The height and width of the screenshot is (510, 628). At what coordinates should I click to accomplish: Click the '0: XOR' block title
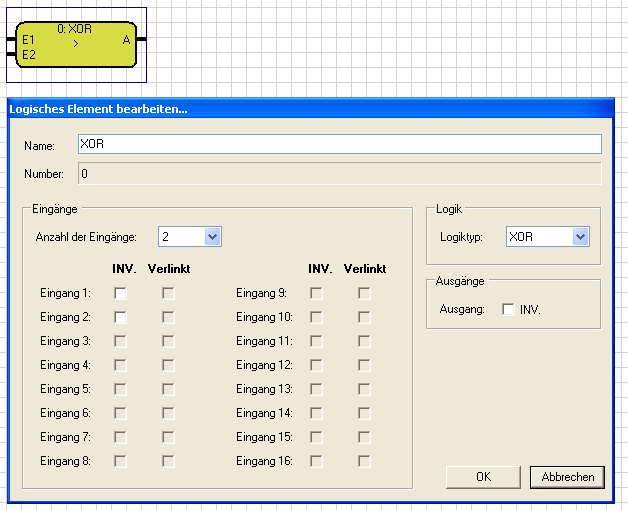[x=74, y=28]
